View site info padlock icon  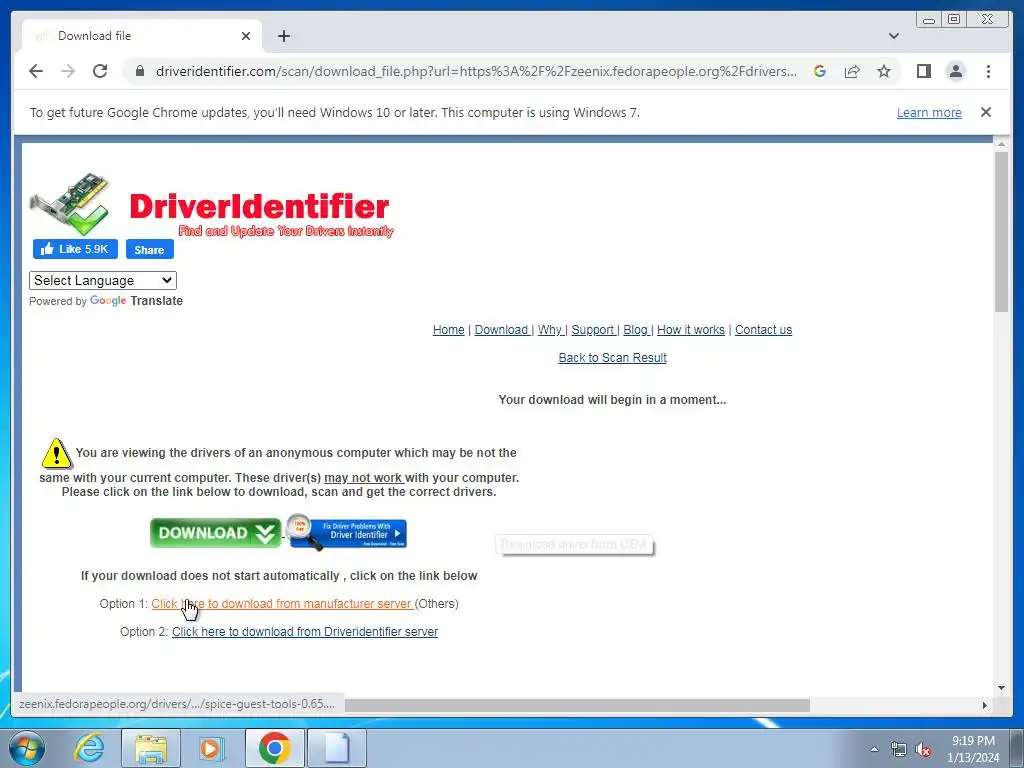click(140, 71)
